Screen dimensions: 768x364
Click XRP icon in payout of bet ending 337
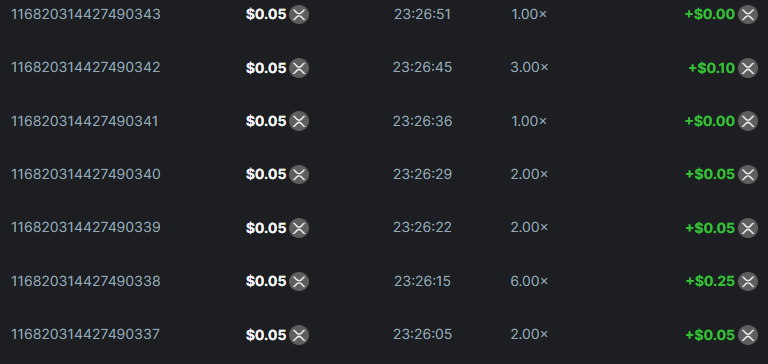(x=747, y=335)
